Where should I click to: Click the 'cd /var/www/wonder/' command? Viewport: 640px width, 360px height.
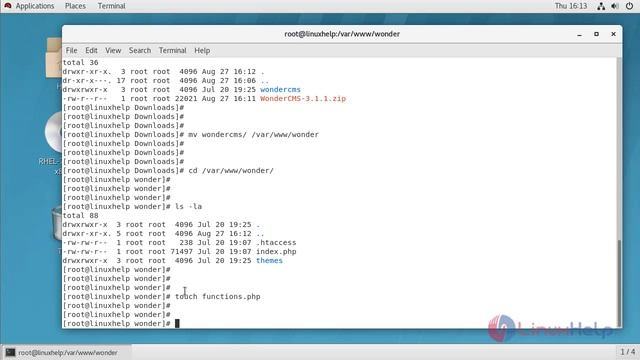click(231, 170)
